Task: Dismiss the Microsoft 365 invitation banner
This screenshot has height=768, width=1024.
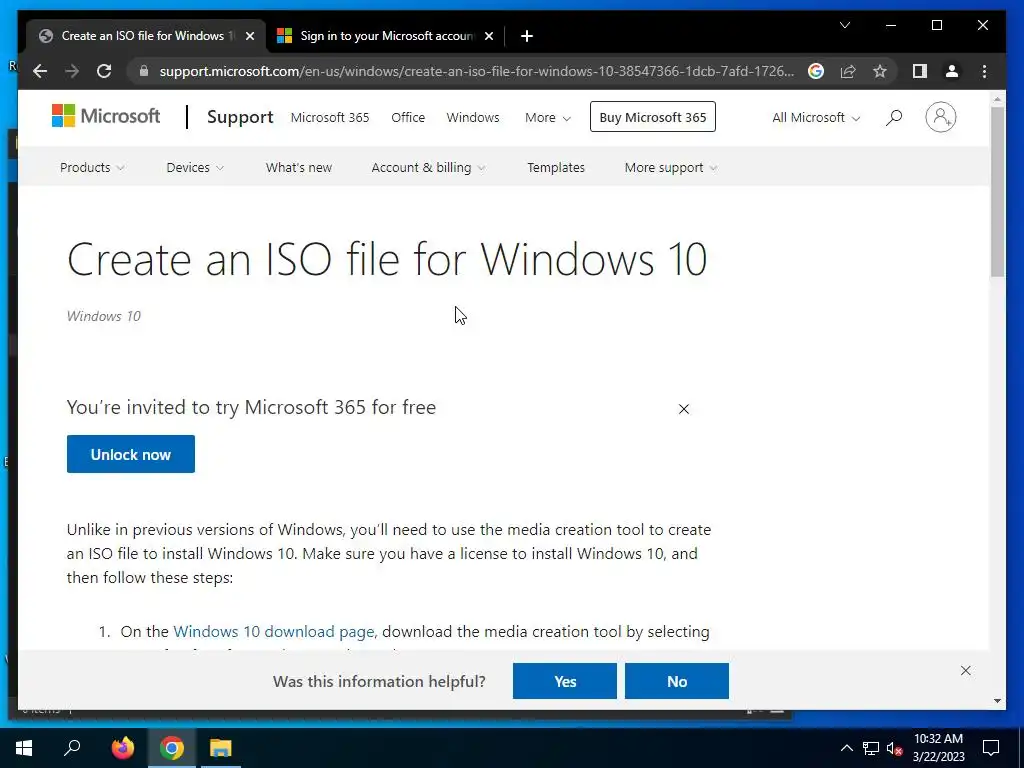Action: (684, 409)
